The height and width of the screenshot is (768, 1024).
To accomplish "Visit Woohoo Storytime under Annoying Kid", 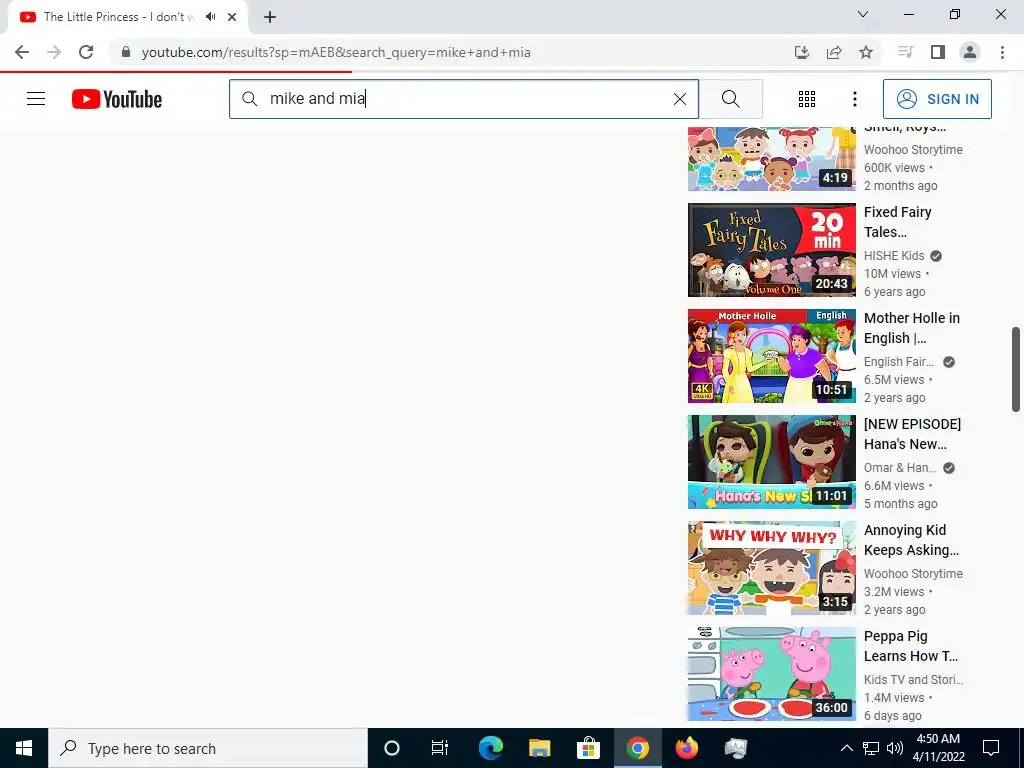I will [913, 573].
